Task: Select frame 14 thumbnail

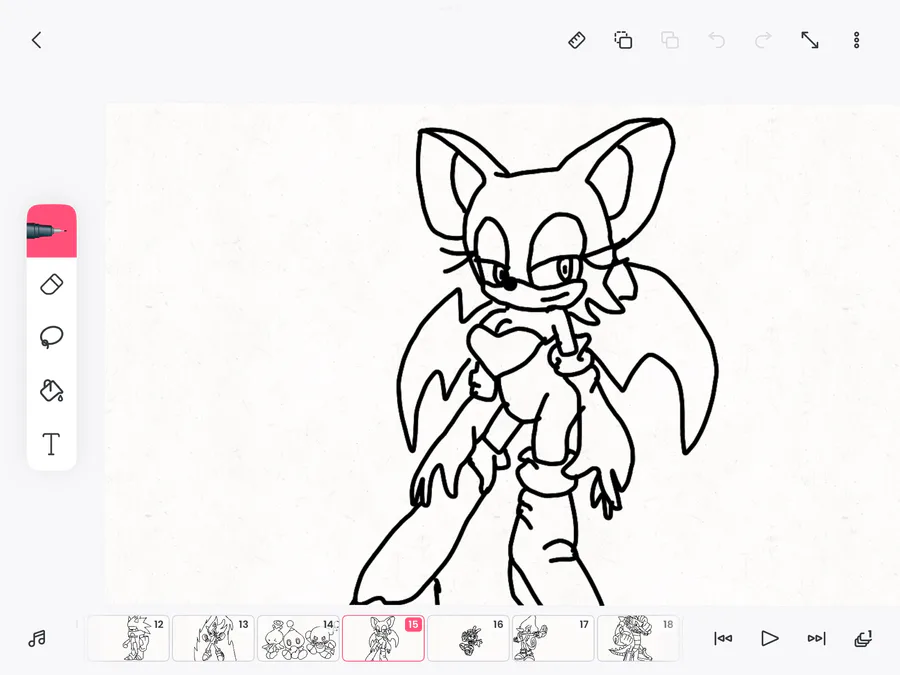Action: 298,638
